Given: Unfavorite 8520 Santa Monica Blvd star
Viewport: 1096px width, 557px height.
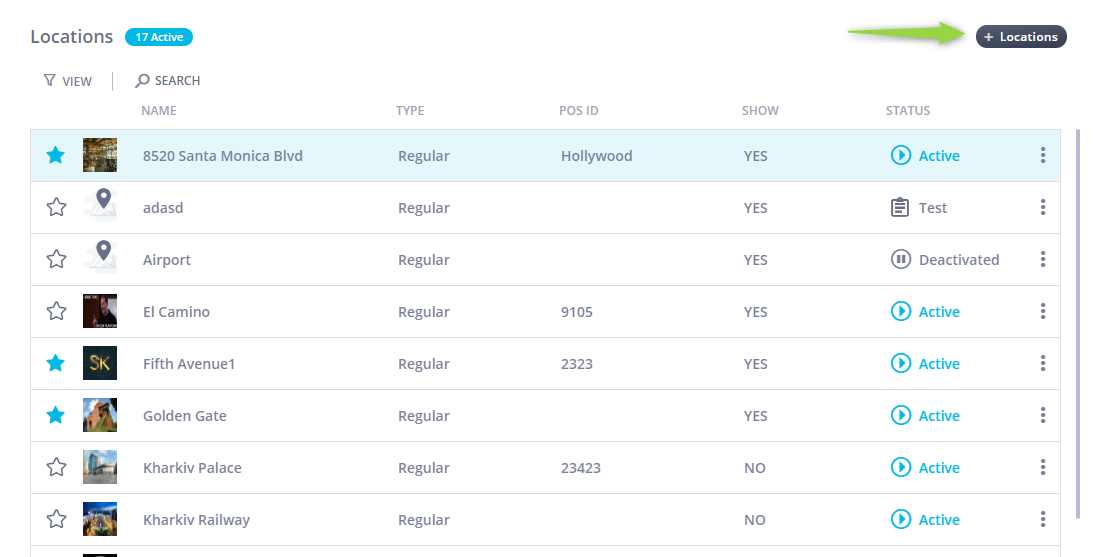Looking at the screenshot, I should tap(56, 155).
